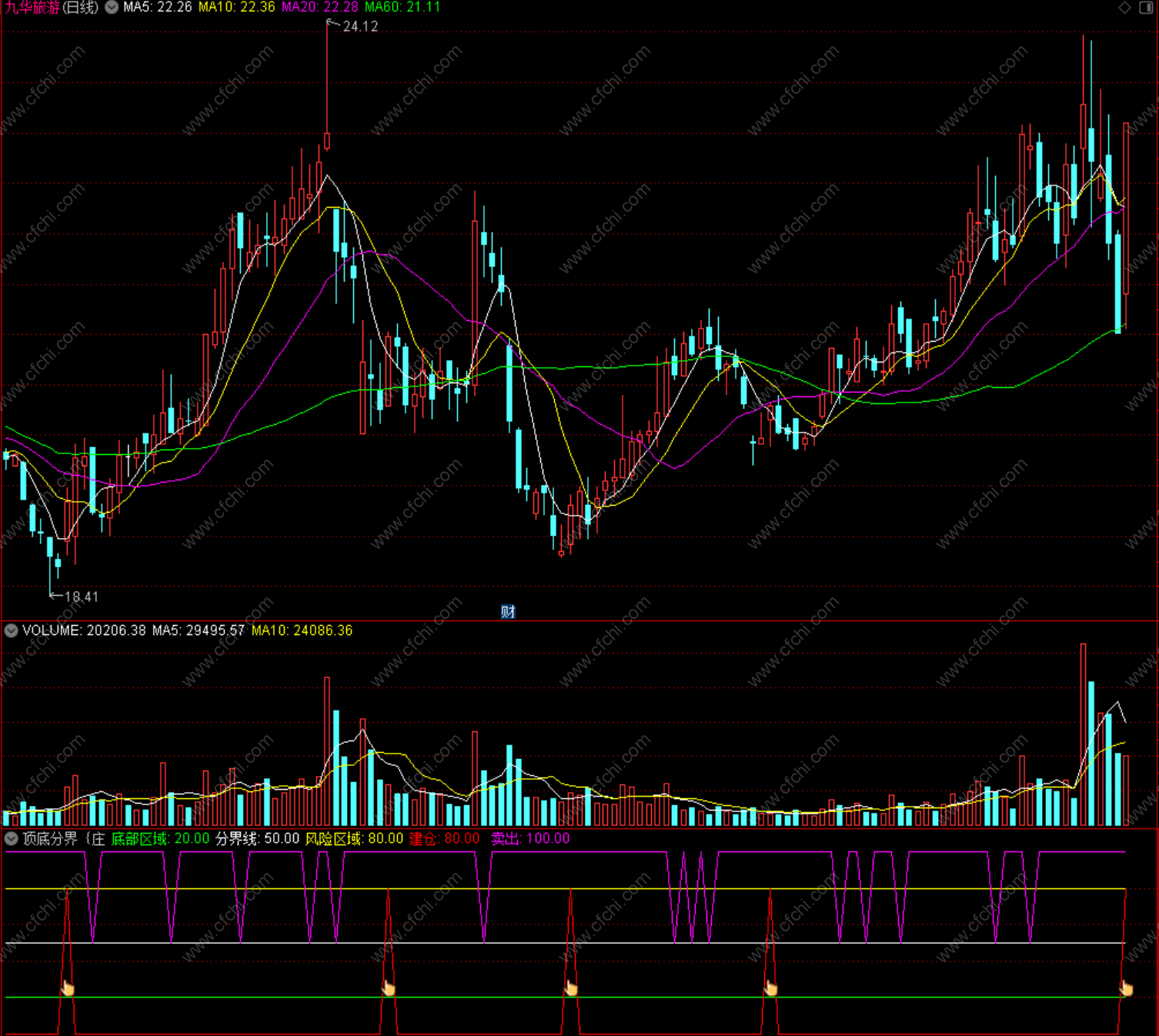Click the second buy-signal hand icon in indicator
This screenshot has height=1036, width=1159.
coord(388,988)
